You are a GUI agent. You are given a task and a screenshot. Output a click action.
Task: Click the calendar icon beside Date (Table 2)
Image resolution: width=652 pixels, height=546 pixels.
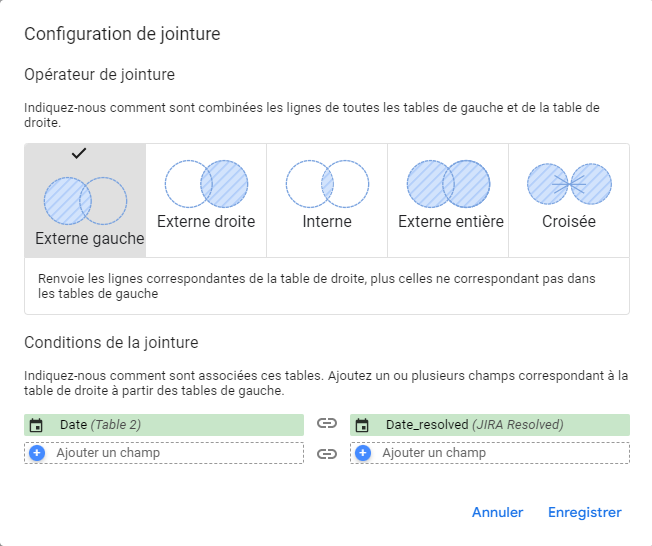point(36,425)
